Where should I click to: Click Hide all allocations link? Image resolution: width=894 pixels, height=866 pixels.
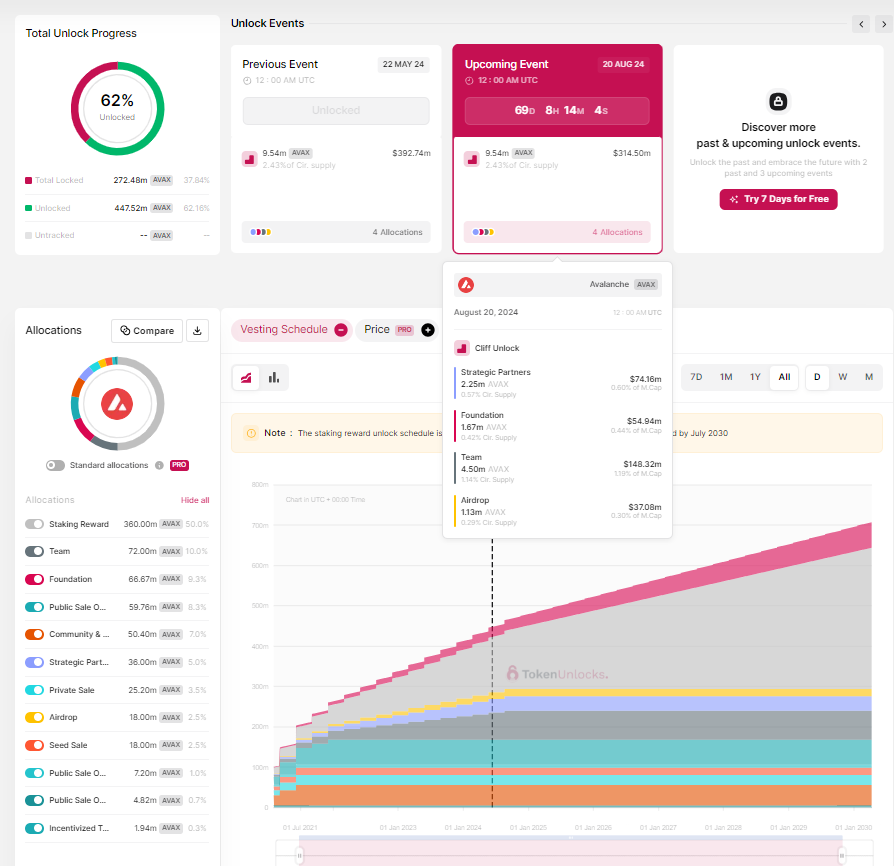194,500
